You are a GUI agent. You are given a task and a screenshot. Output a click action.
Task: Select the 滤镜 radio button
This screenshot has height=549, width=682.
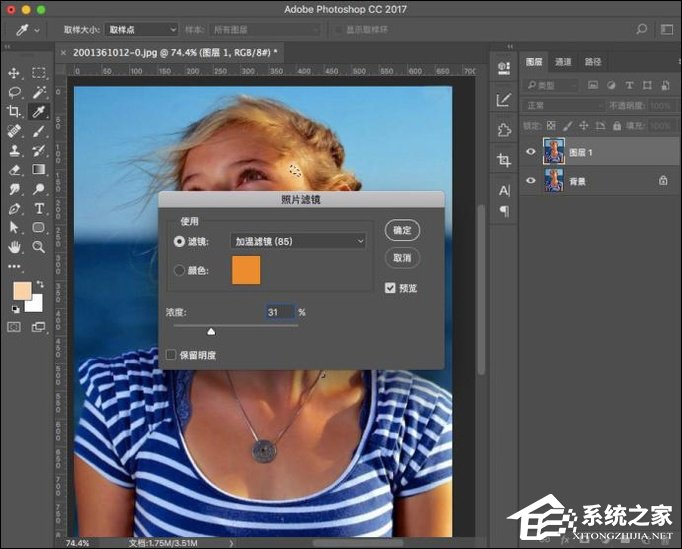pos(180,241)
